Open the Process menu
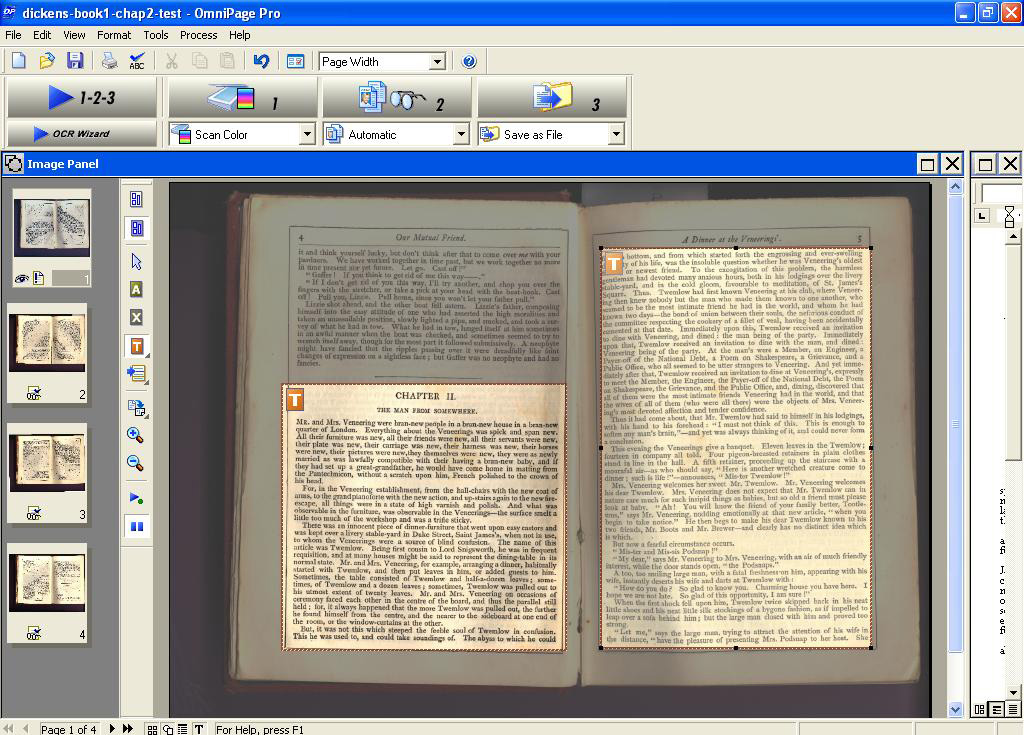 [x=199, y=35]
